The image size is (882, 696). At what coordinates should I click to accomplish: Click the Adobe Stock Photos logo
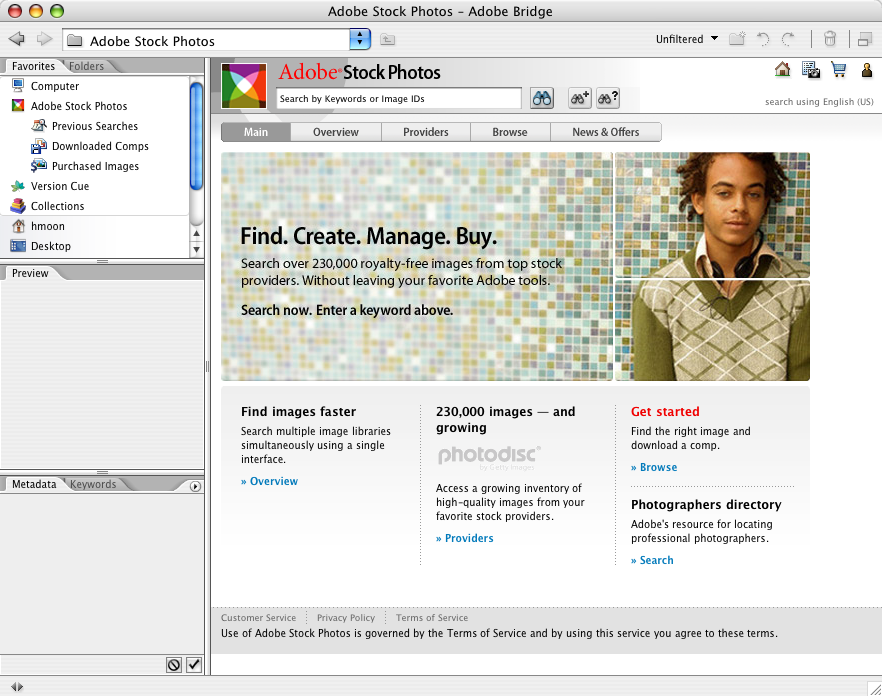pyautogui.click(x=244, y=86)
